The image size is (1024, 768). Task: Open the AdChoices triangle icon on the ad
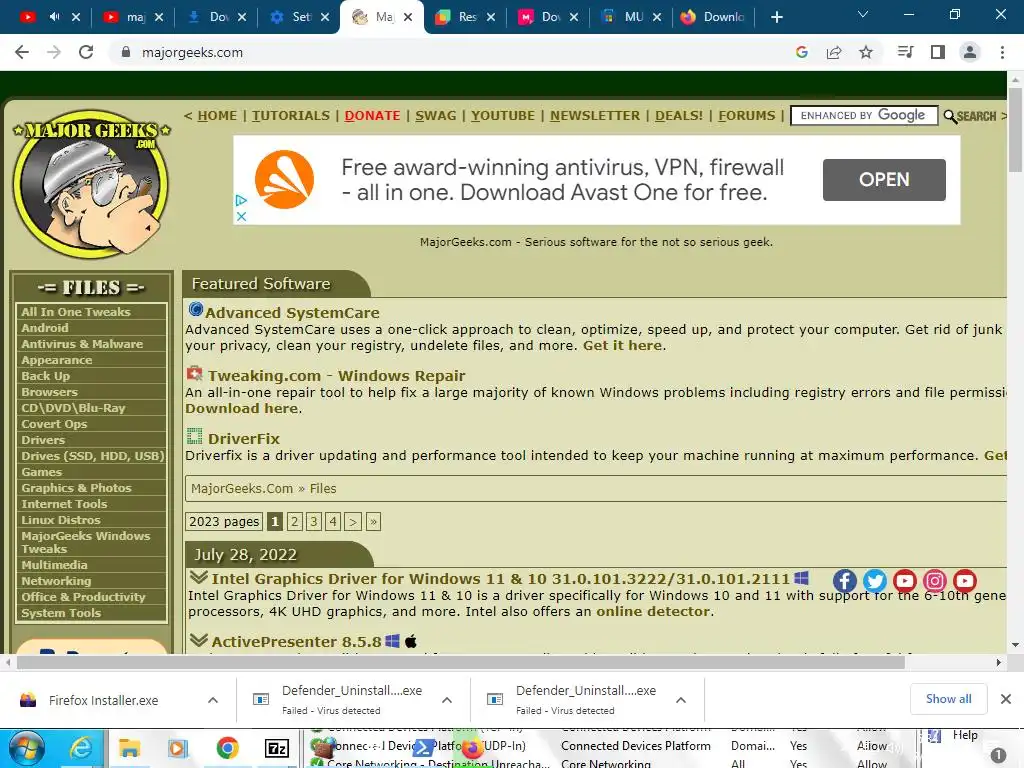click(x=241, y=200)
